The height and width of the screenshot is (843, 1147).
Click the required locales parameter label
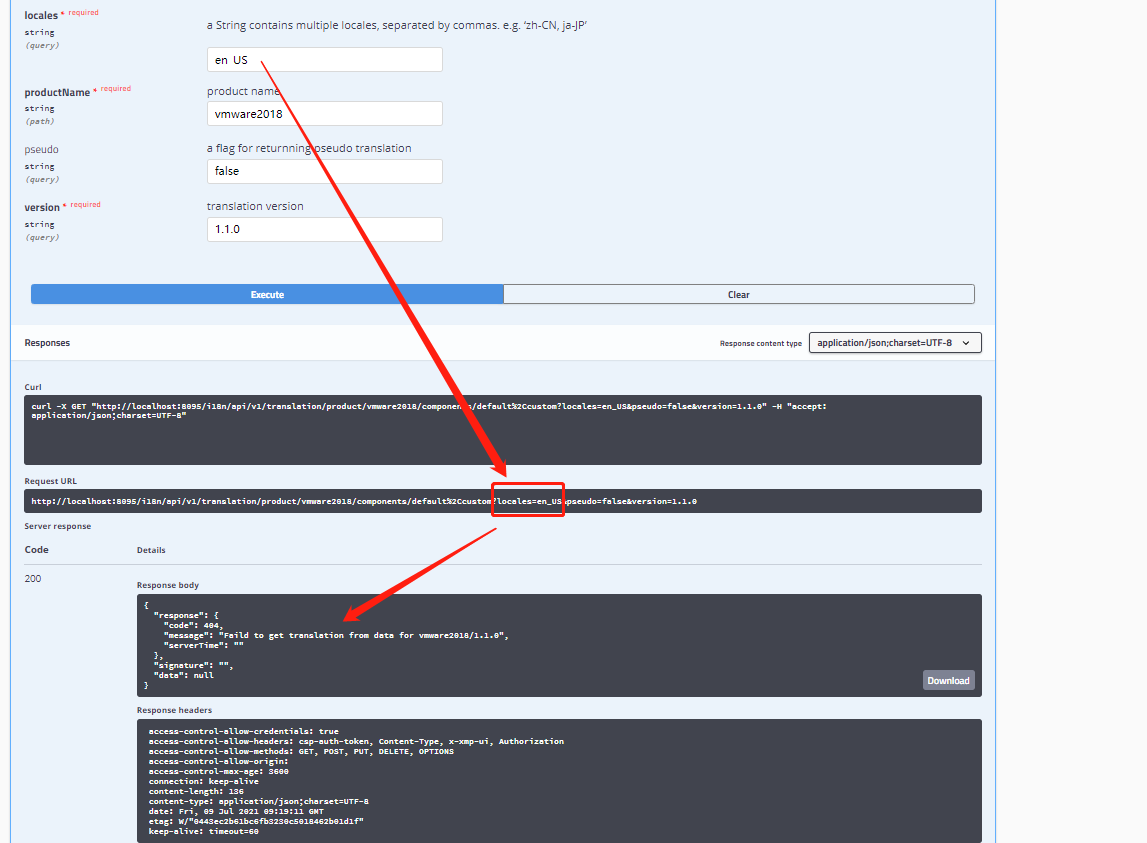point(40,14)
